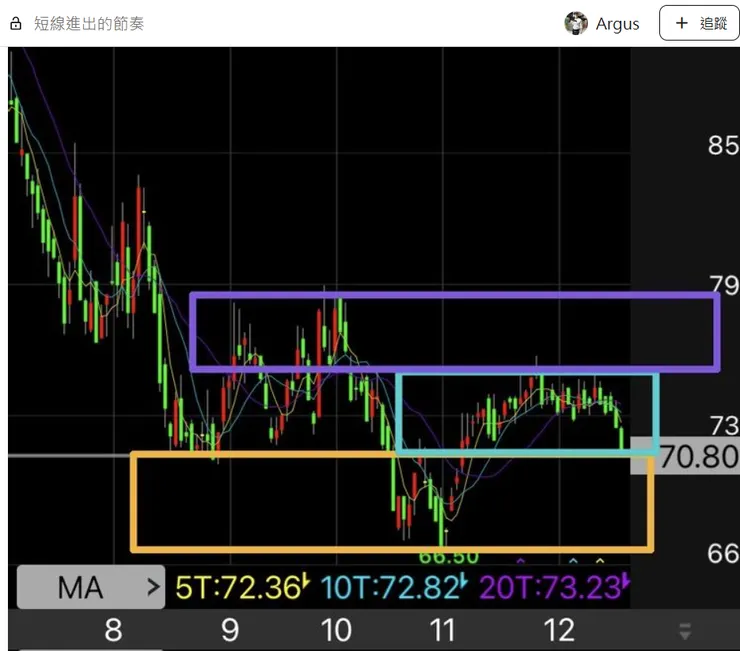The width and height of the screenshot is (740, 651).
Task: Click the lock icon beside the title
Action: click(x=16, y=24)
